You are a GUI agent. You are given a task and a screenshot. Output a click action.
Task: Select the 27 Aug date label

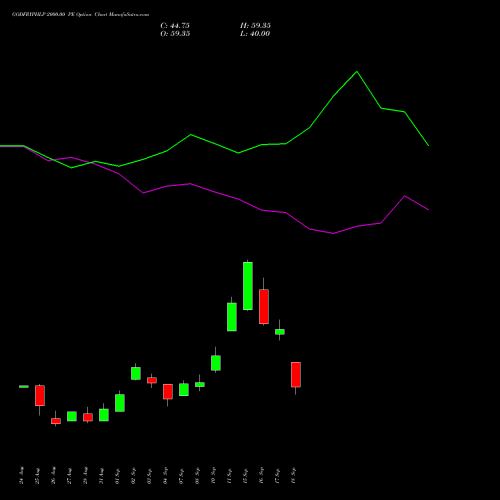[70, 476]
